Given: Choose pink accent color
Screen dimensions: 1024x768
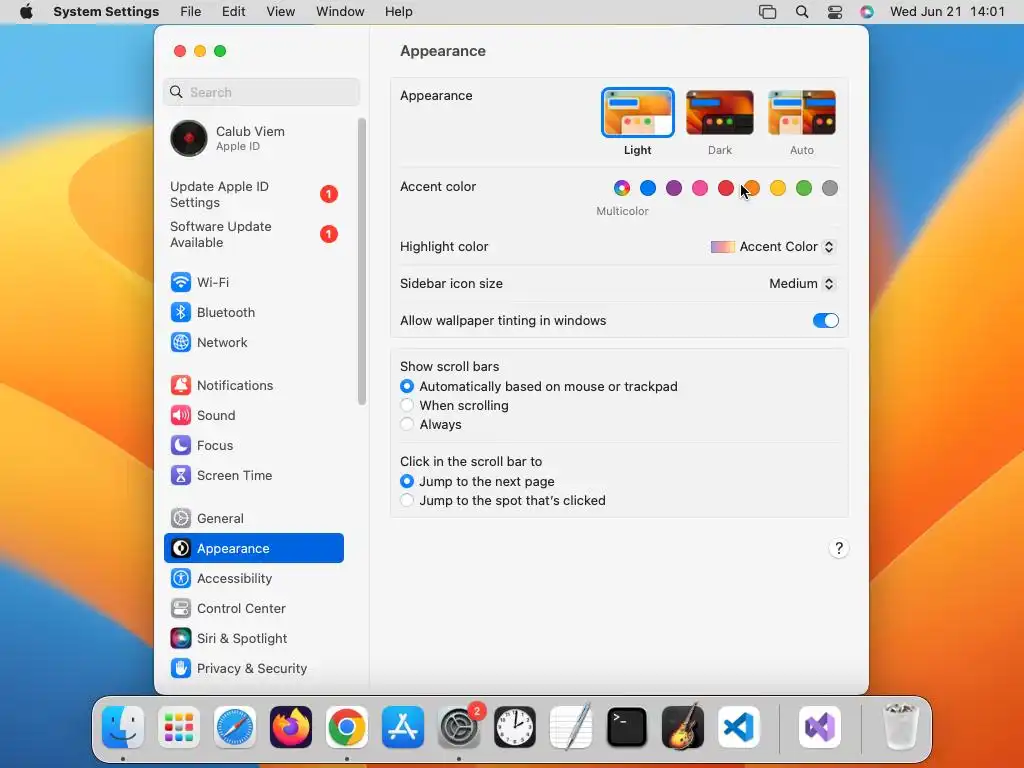Looking at the screenshot, I should click(699, 188).
